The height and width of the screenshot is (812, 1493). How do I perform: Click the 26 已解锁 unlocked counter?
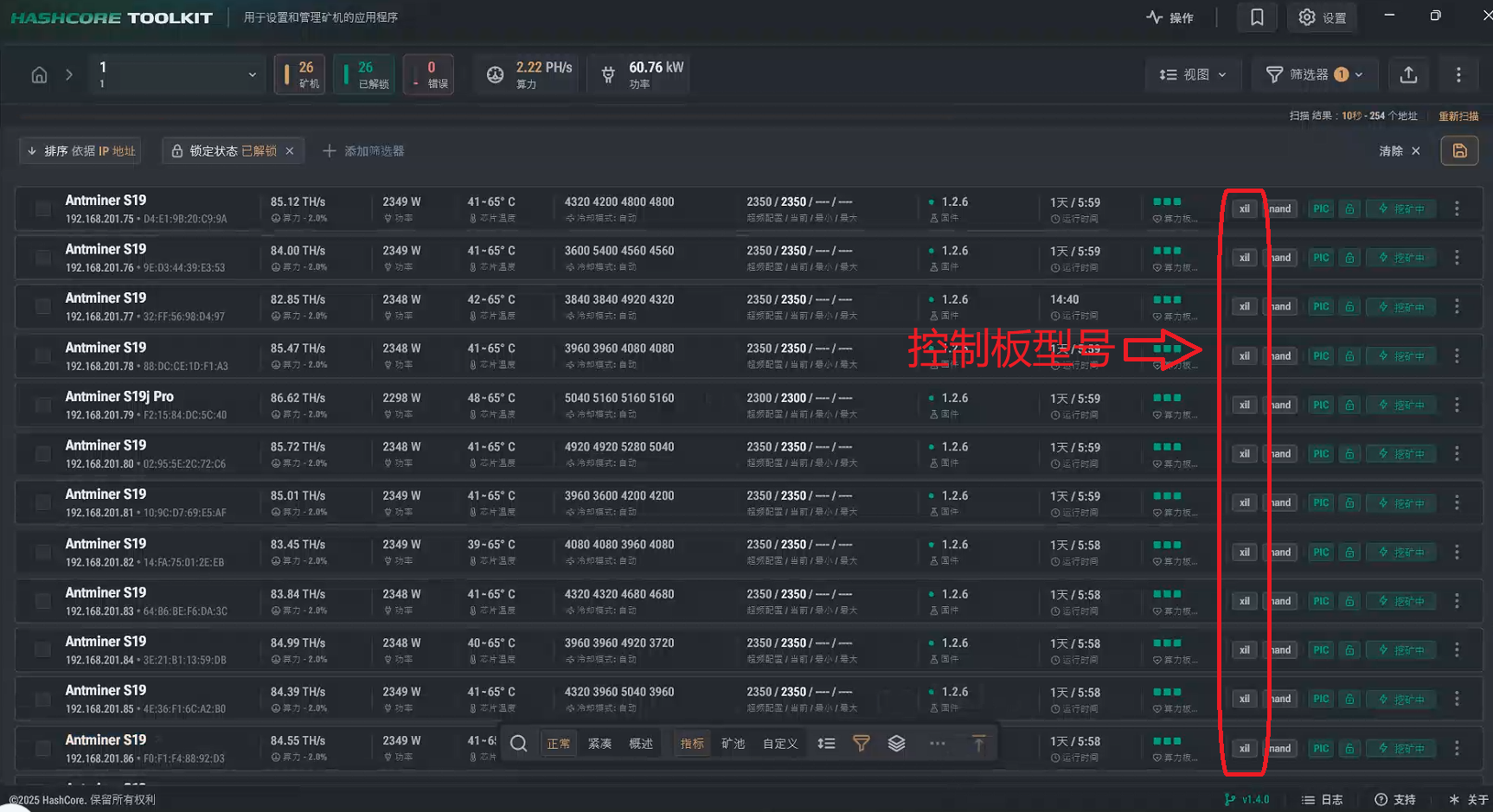tap(364, 75)
